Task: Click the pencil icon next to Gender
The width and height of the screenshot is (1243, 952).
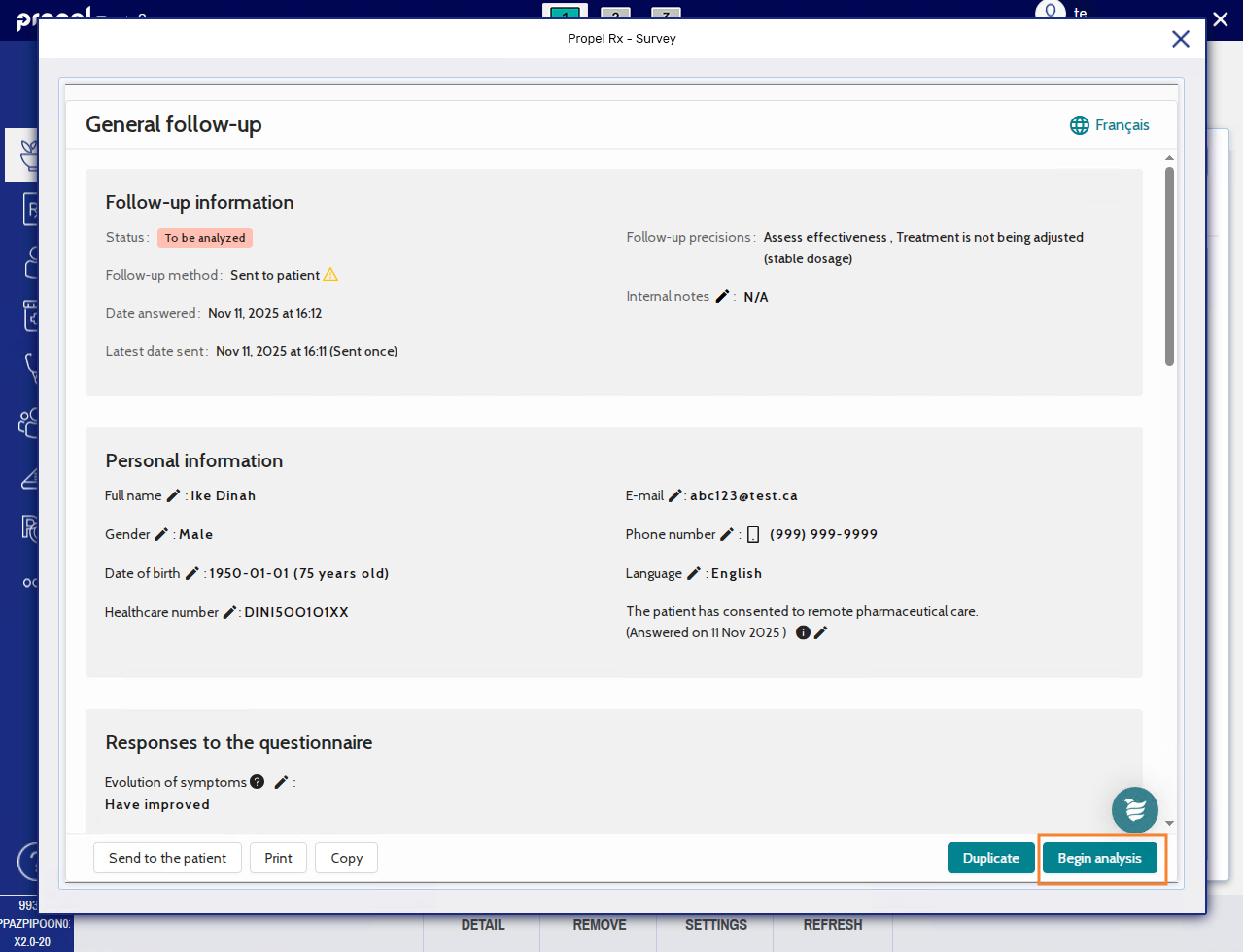Action: [x=161, y=535]
